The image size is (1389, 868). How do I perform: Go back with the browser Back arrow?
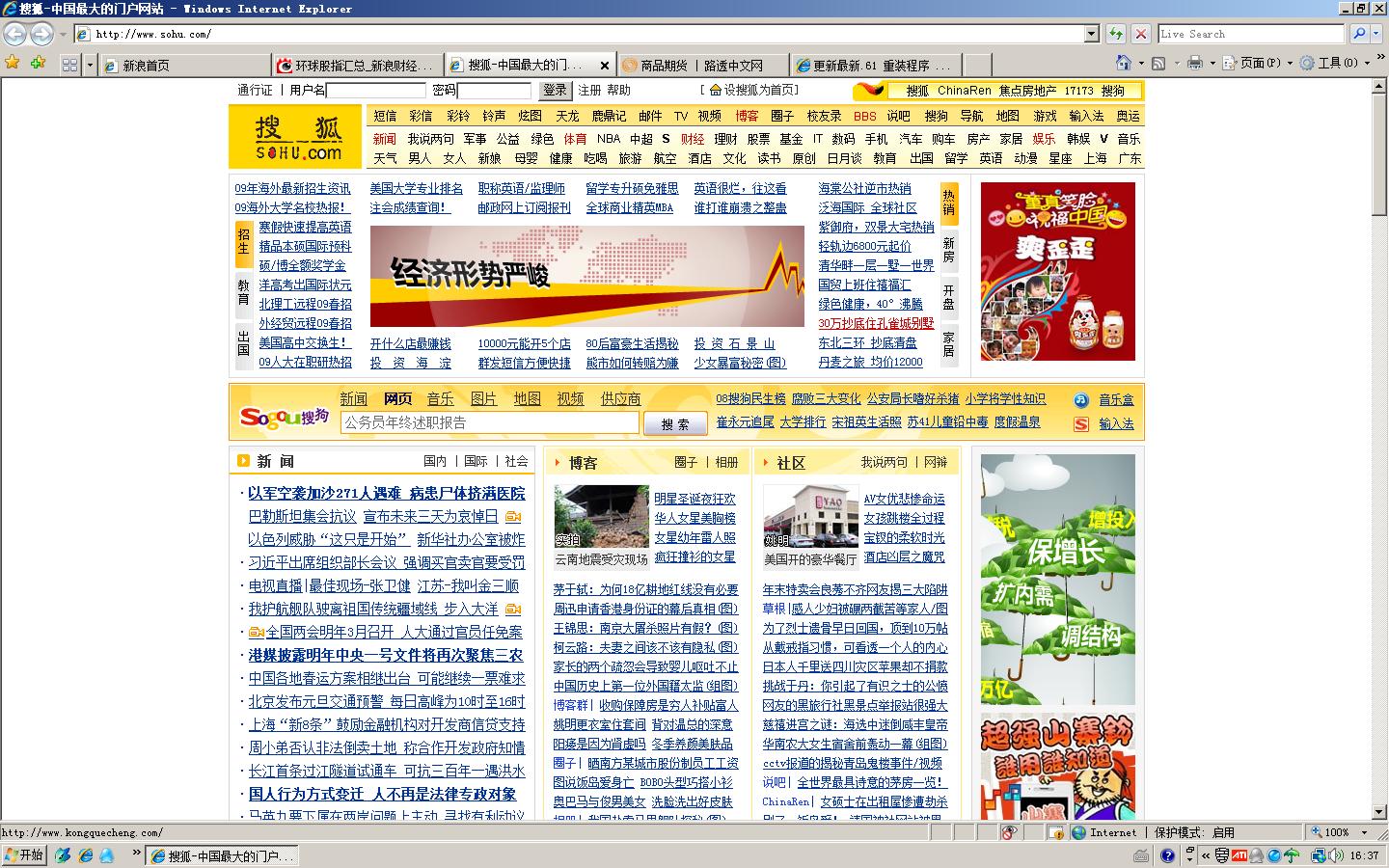click(x=15, y=34)
